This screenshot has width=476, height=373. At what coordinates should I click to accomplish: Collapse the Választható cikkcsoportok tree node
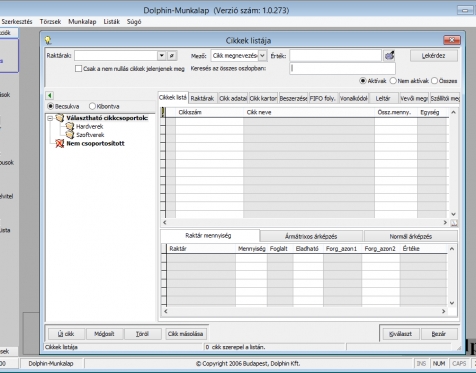50,118
